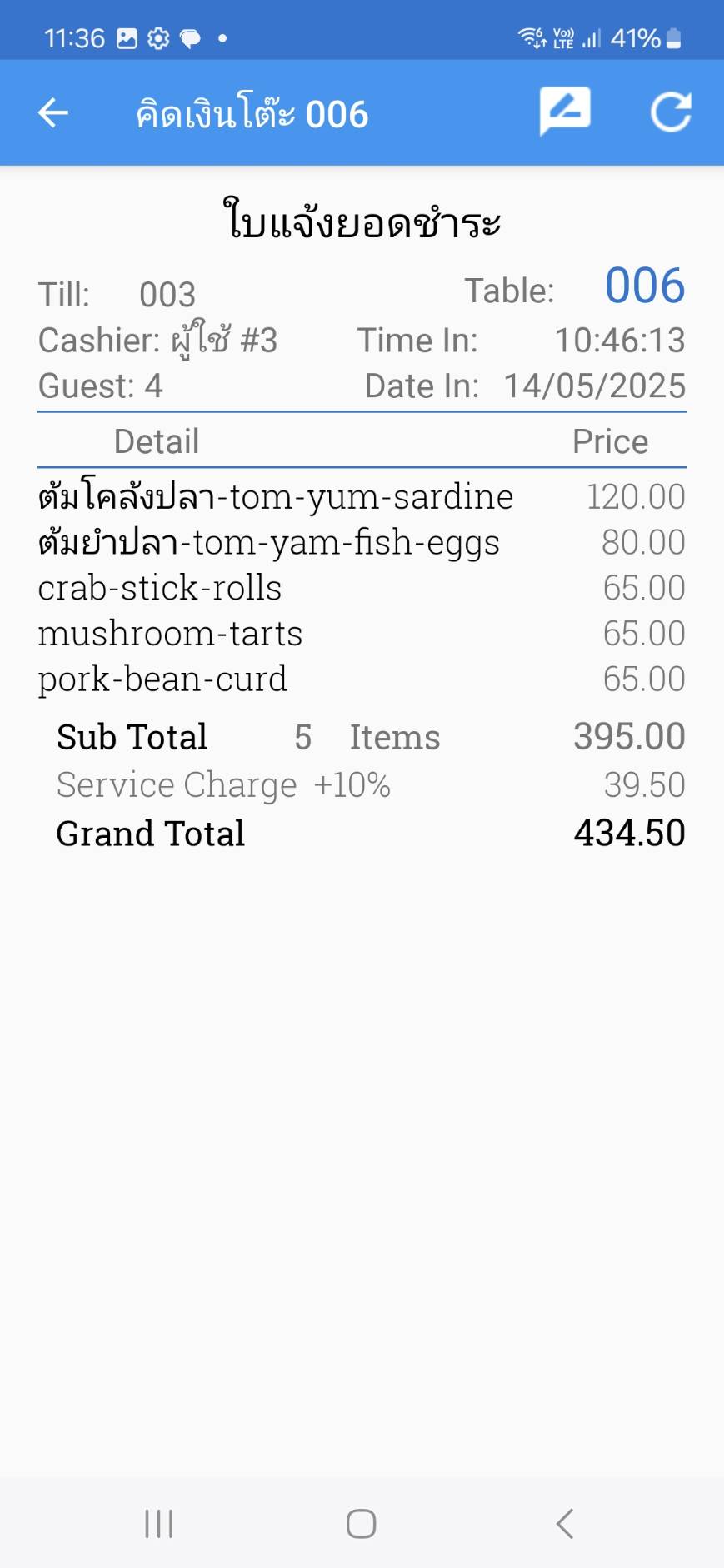Tap the Detail column header

click(157, 441)
